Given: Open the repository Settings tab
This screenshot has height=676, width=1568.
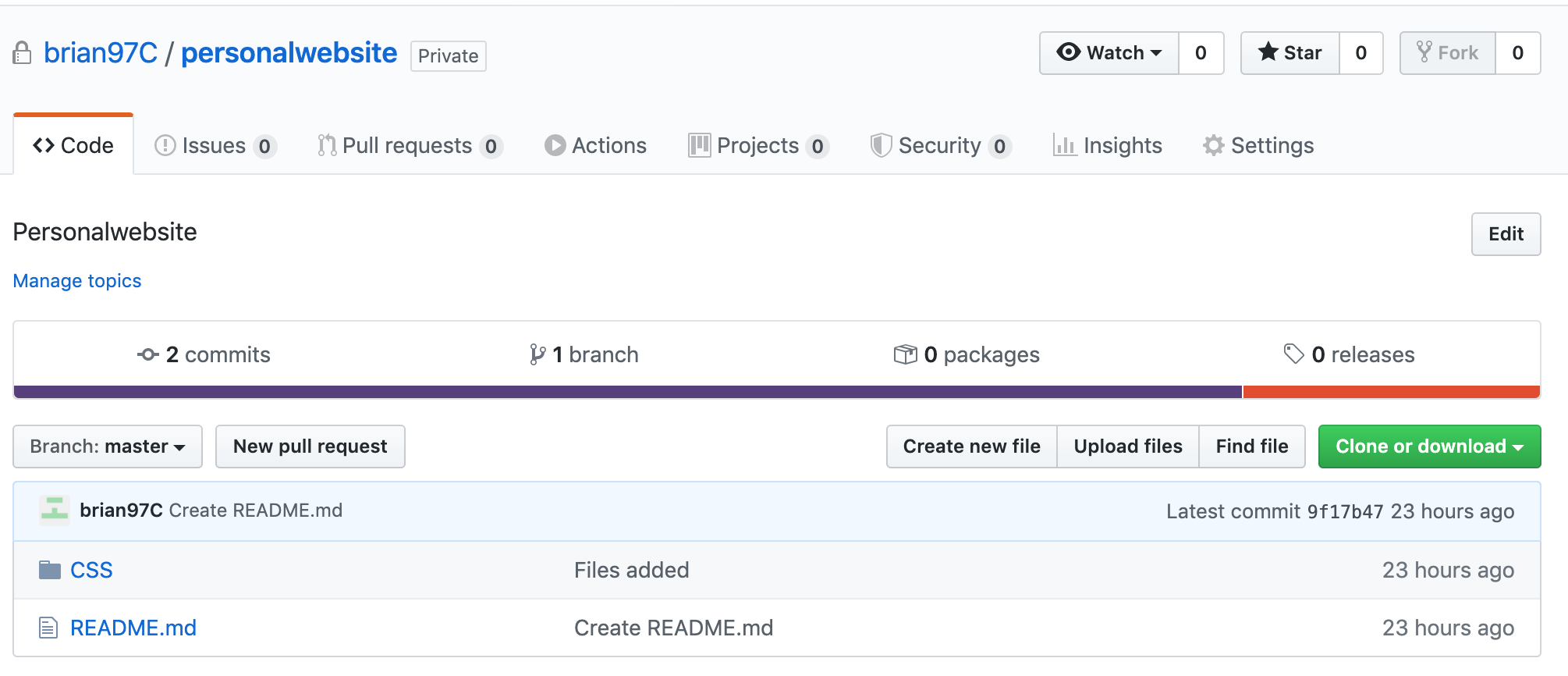Looking at the screenshot, I should pos(1258,145).
